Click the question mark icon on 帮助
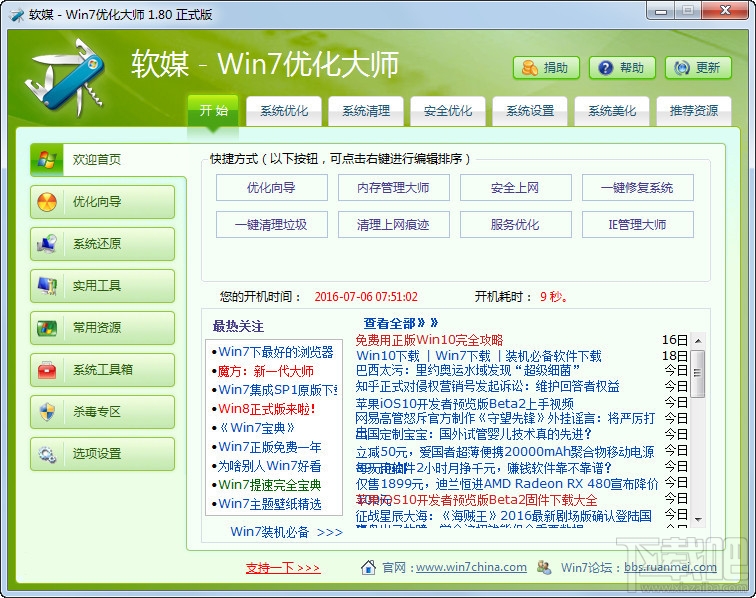The height and width of the screenshot is (598, 756). tap(605, 68)
